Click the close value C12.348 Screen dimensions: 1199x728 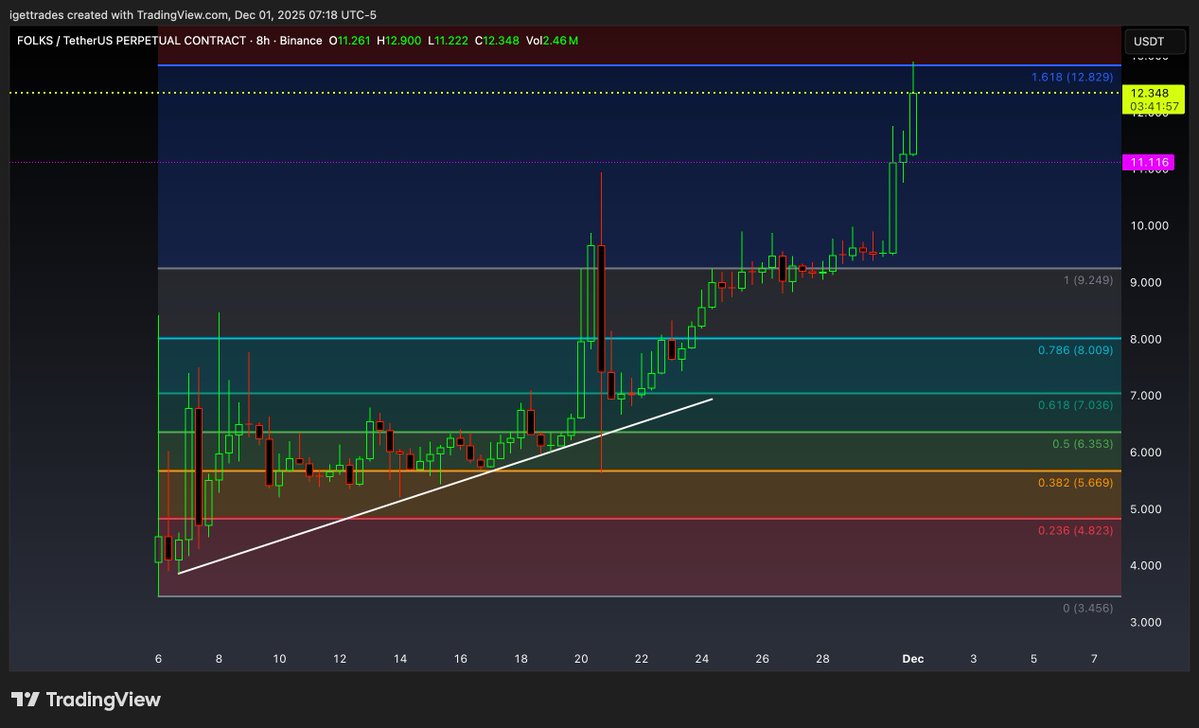[496, 41]
